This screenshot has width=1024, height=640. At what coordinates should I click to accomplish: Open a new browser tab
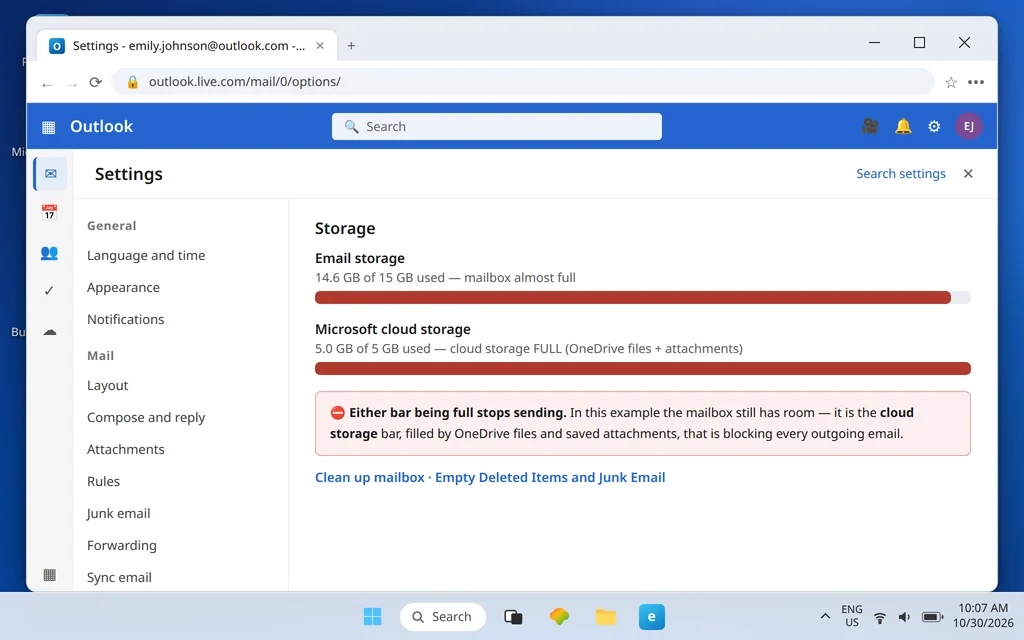pos(351,46)
